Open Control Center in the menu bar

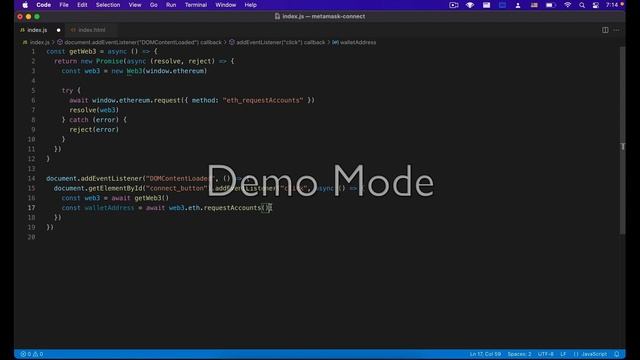click(x=596, y=5)
